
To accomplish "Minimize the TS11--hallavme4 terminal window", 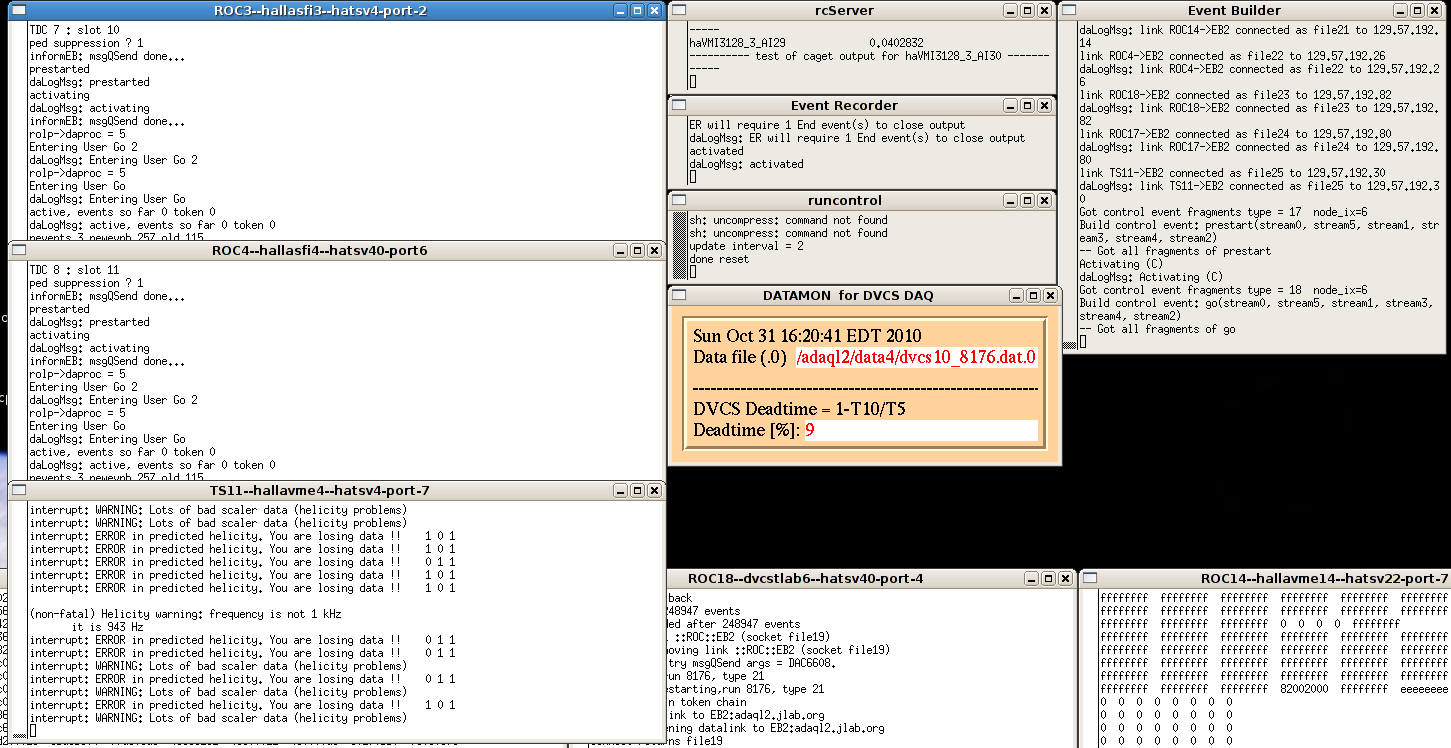I will [620, 490].
